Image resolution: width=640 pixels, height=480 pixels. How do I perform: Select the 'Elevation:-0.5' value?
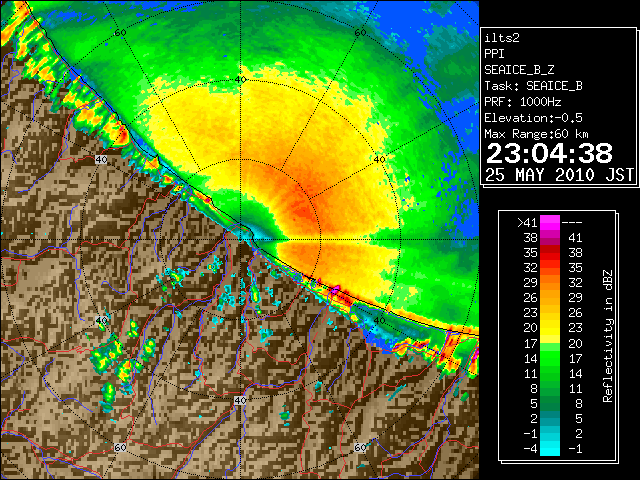pyautogui.click(x=533, y=118)
